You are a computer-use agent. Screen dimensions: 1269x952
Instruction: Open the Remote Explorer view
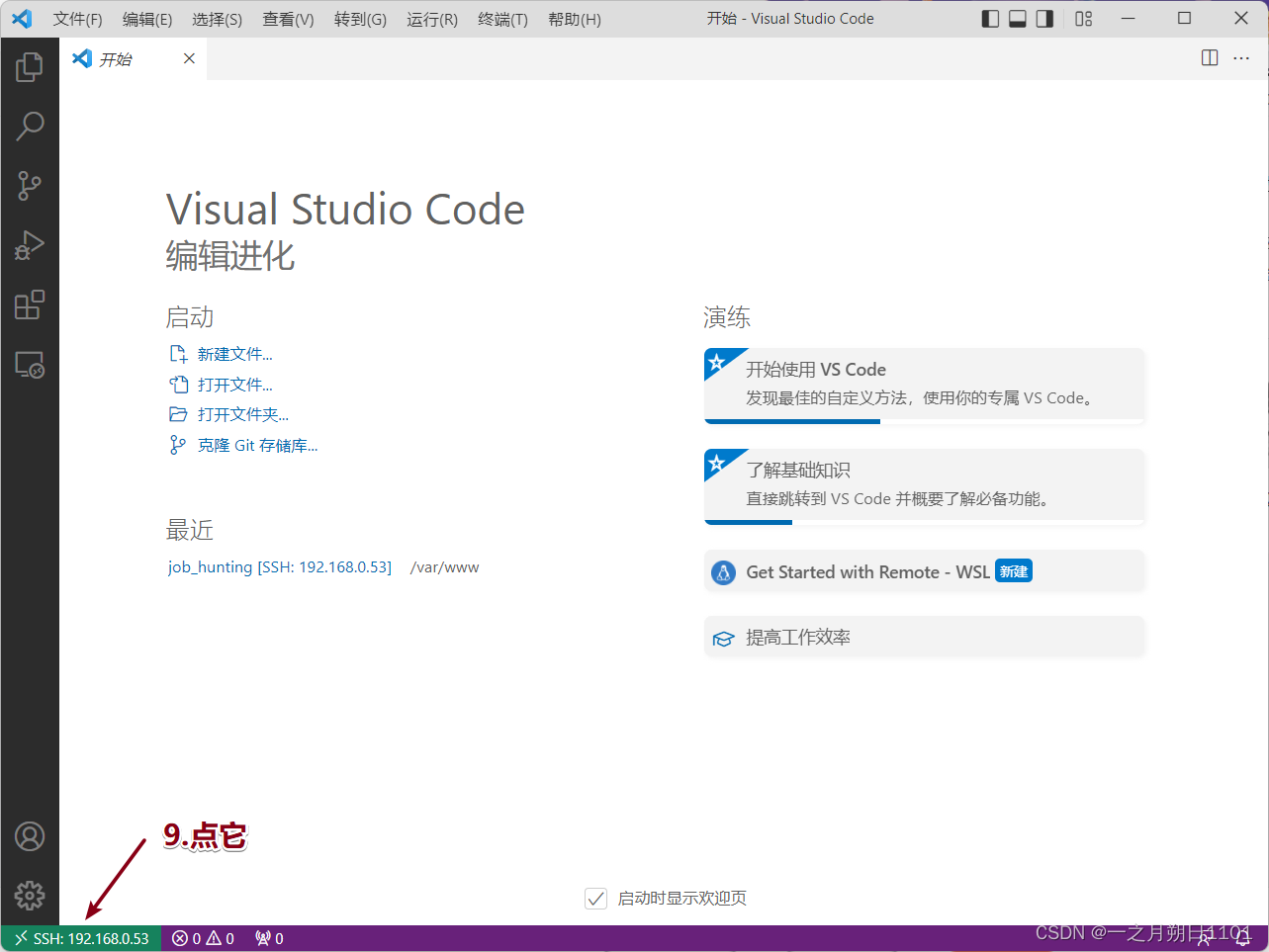click(30, 365)
